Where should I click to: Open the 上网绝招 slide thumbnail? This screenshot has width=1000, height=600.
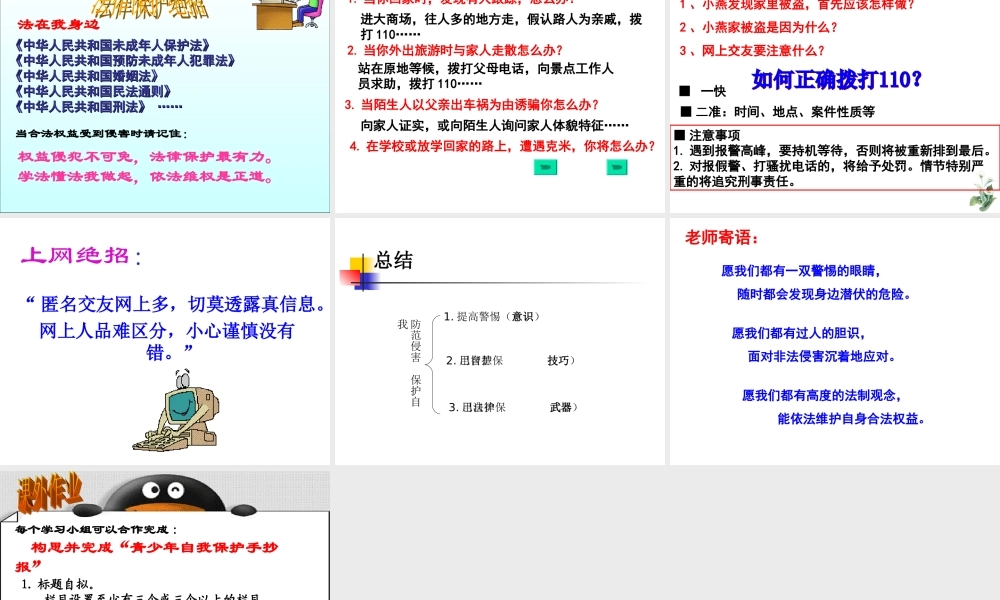click(165, 341)
